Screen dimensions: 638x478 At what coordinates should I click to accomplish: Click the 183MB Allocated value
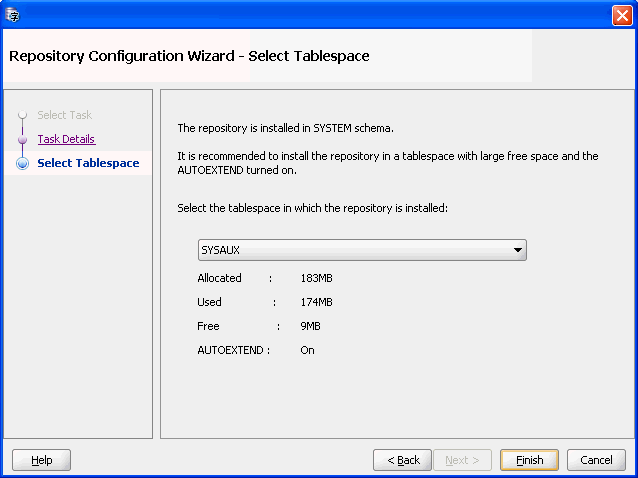(x=317, y=278)
